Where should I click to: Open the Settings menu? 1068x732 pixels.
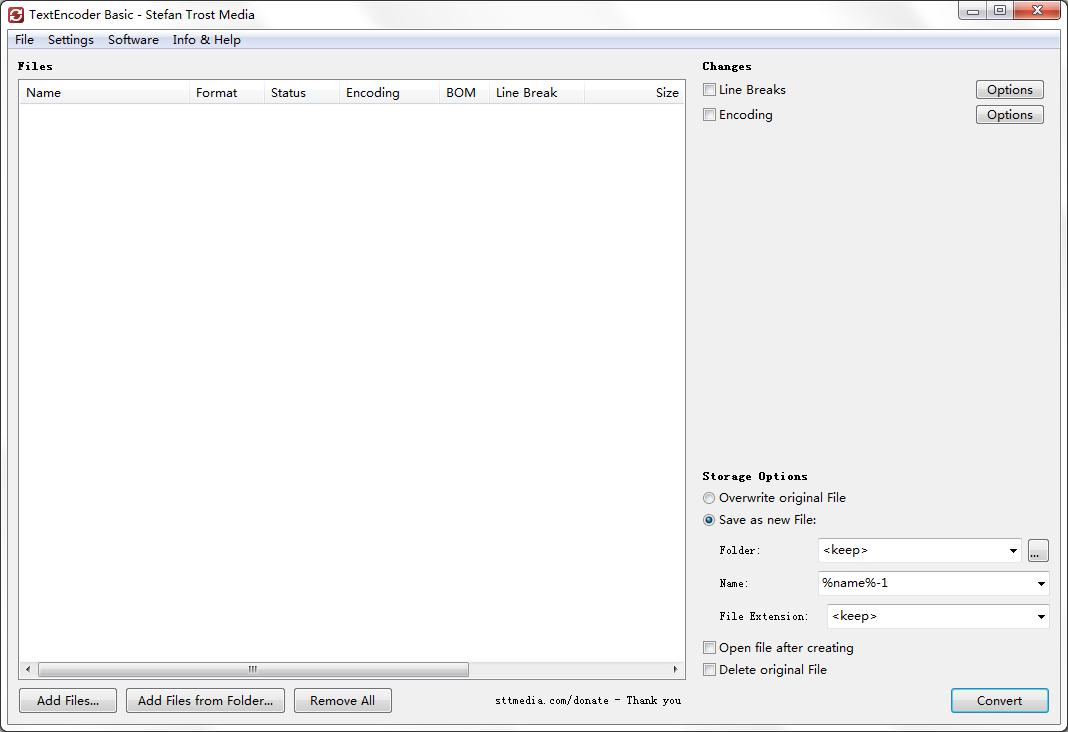[x=70, y=40]
